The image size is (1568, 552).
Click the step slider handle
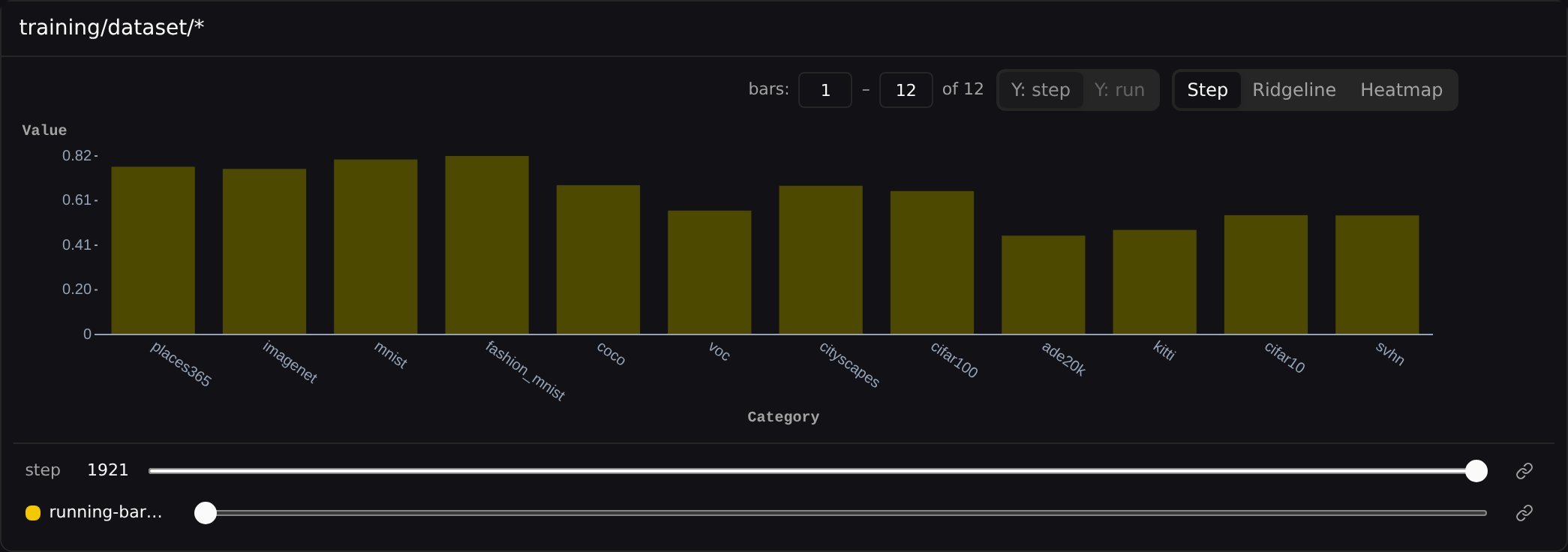click(x=1476, y=471)
